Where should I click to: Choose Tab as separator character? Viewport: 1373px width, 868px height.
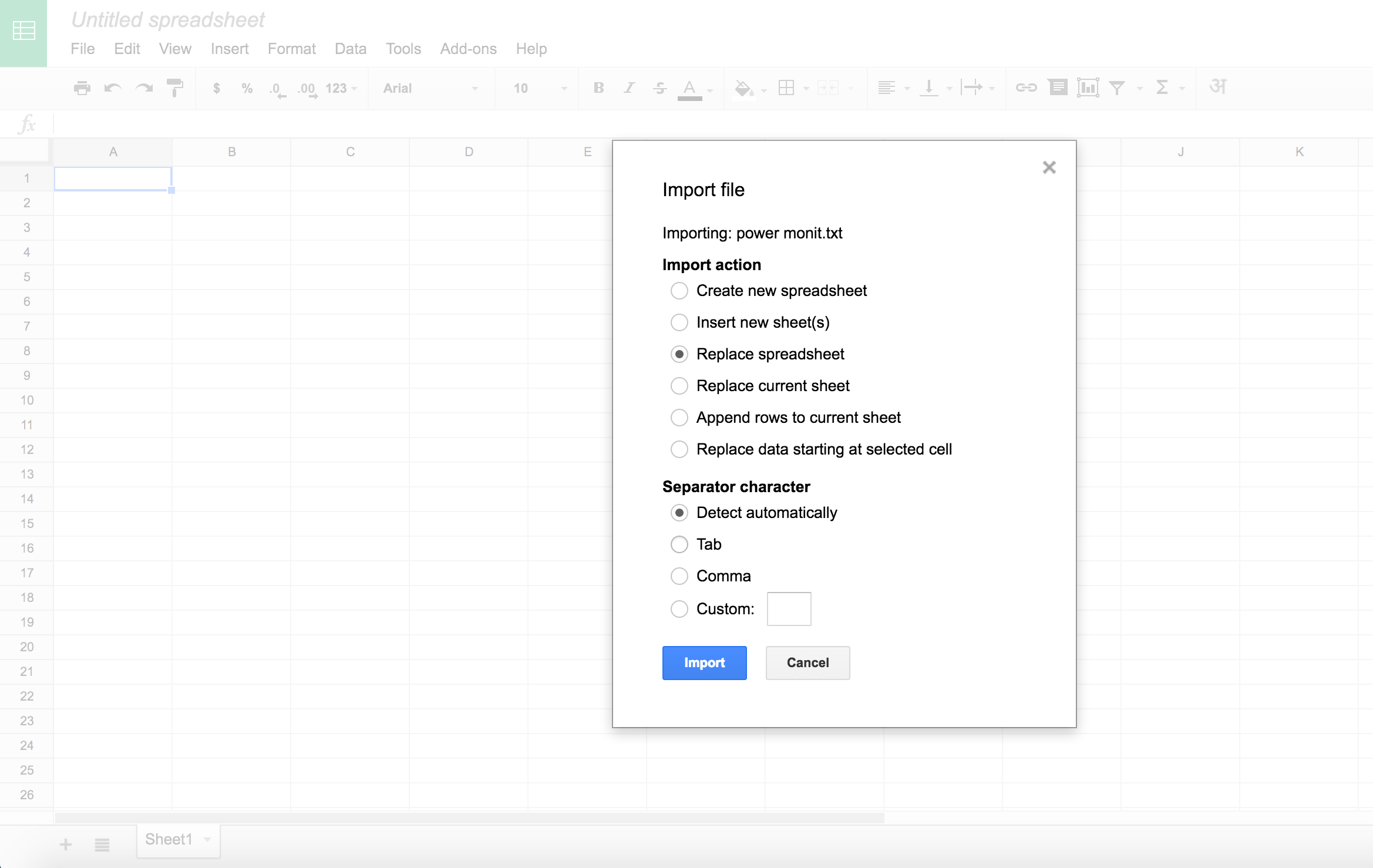(x=679, y=544)
